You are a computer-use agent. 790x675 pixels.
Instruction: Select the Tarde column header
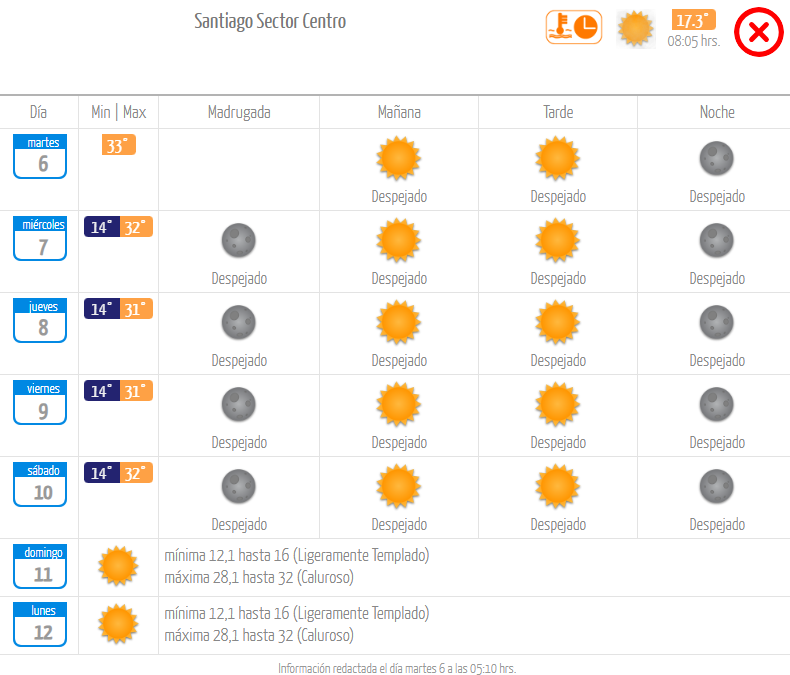[x=558, y=112]
